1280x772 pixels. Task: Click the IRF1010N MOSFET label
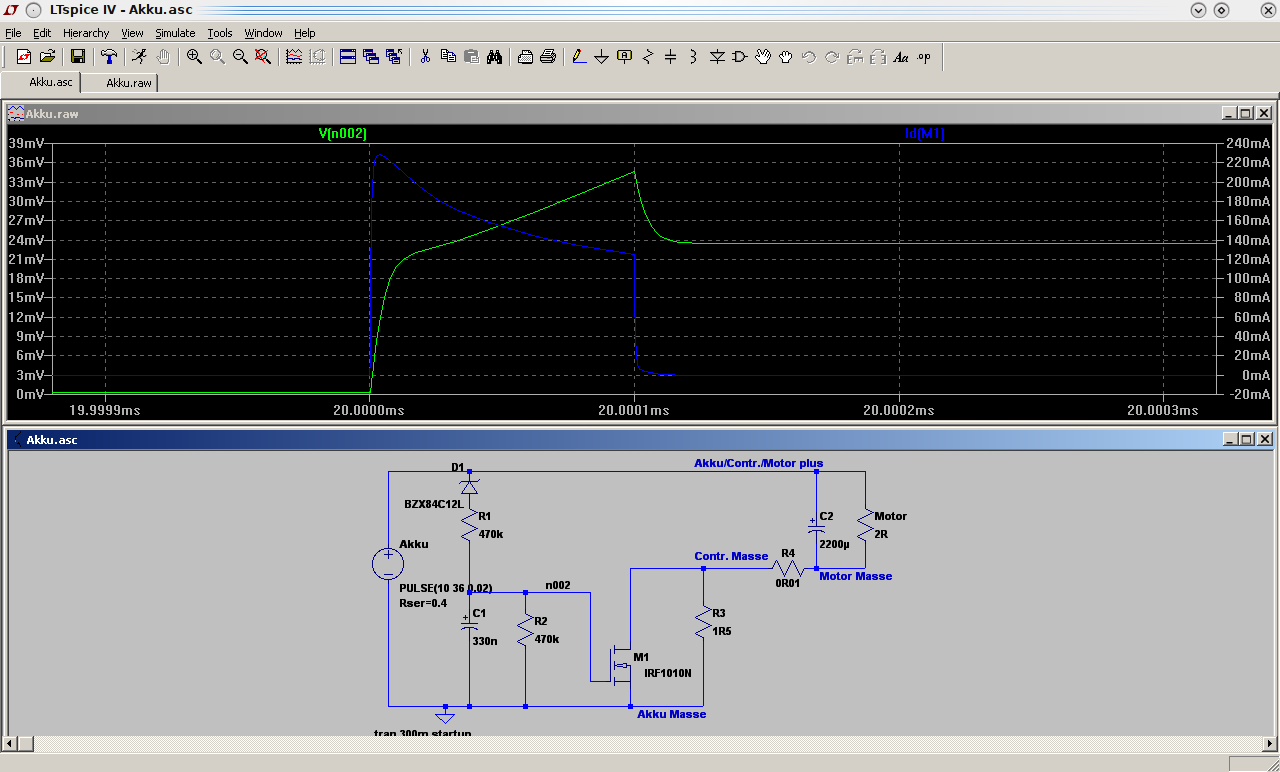pyautogui.click(x=668, y=673)
